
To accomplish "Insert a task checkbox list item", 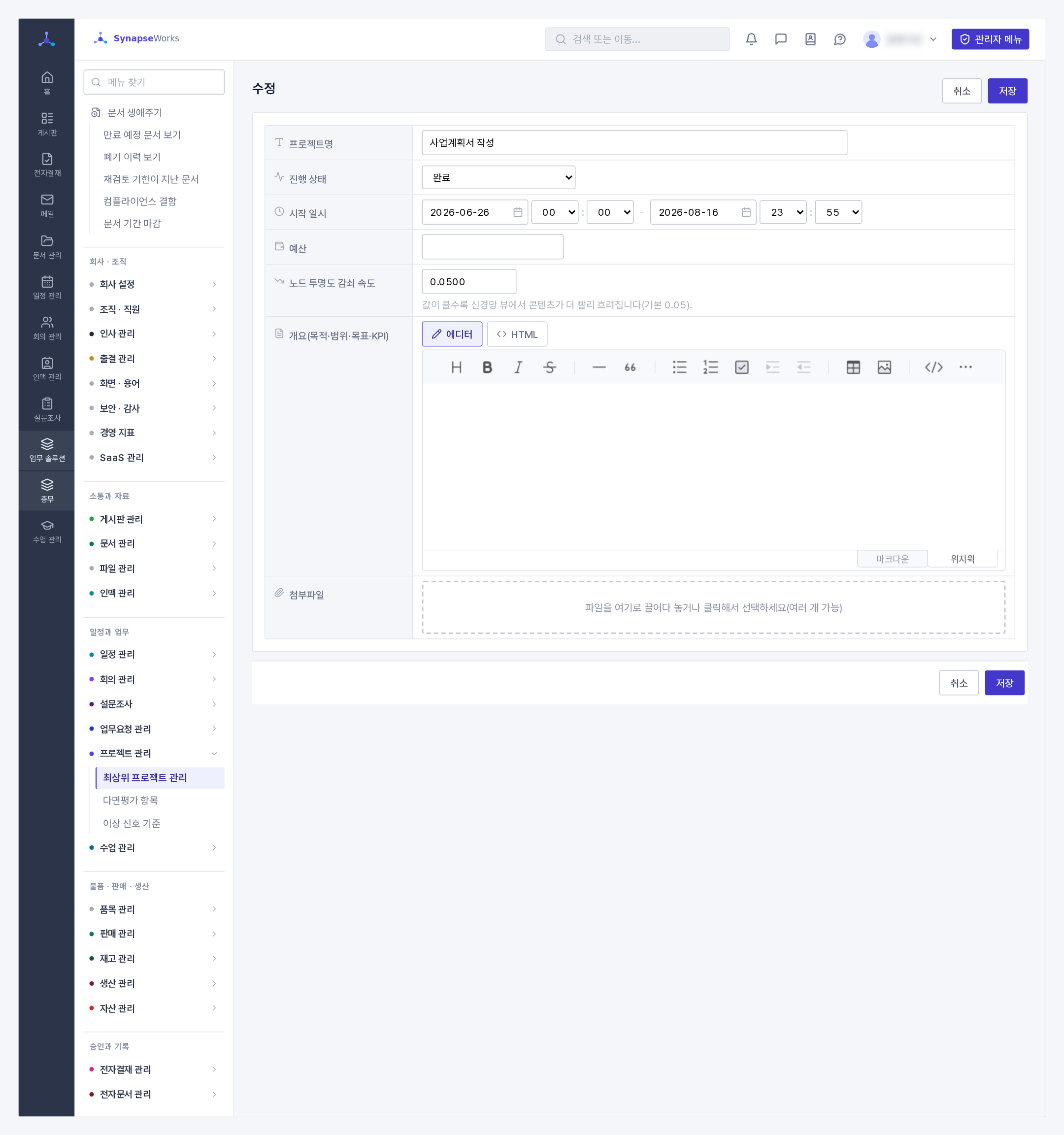I will tap(741, 367).
